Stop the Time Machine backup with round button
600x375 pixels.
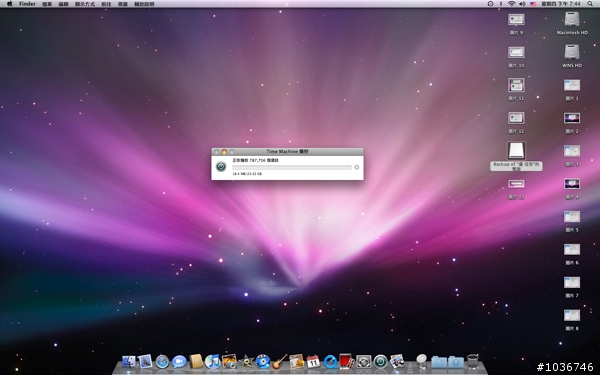pyautogui.click(x=357, y=167)
